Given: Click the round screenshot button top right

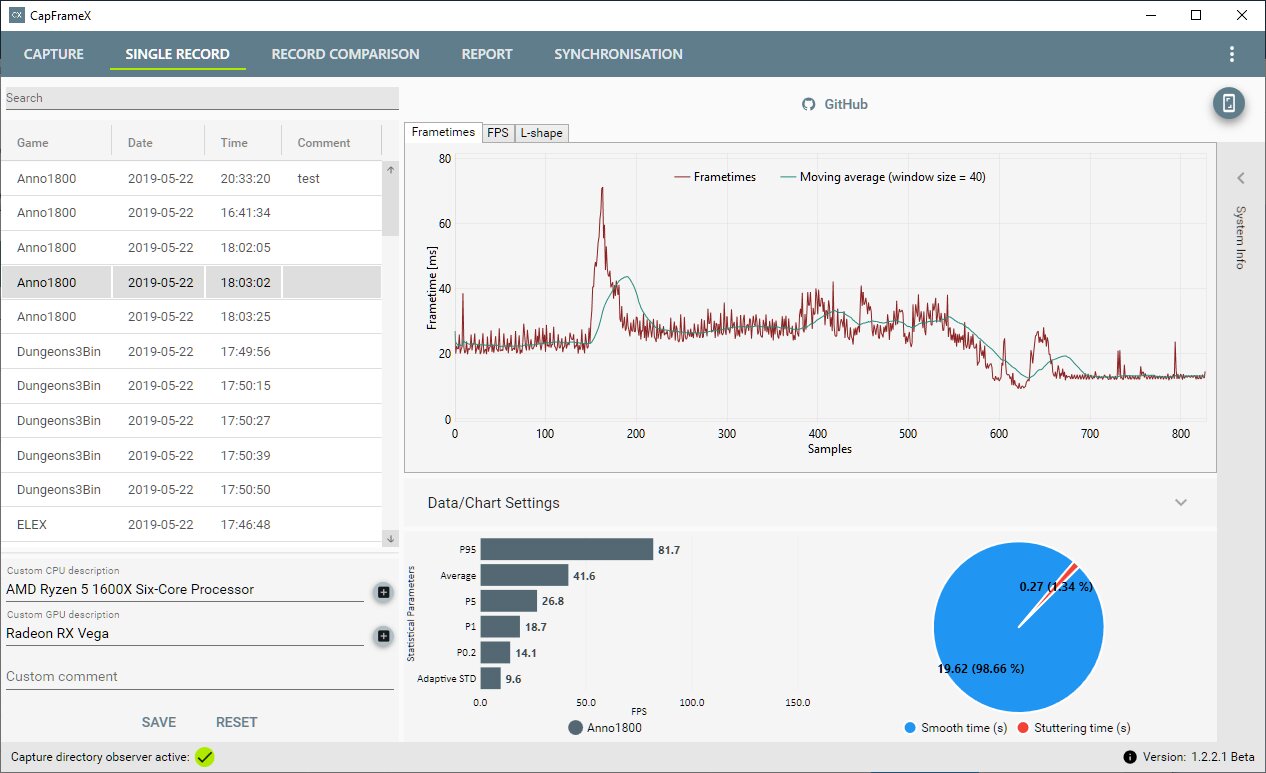Looking at the screenshot, I should [1229, 103].
